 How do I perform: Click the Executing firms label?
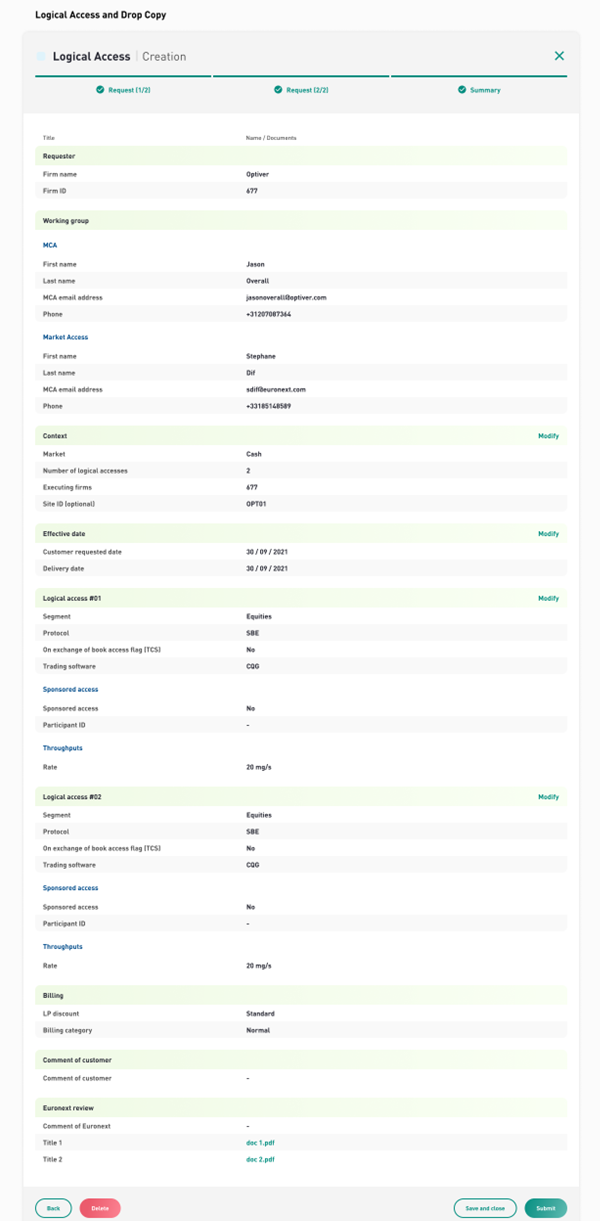[66, 487]
